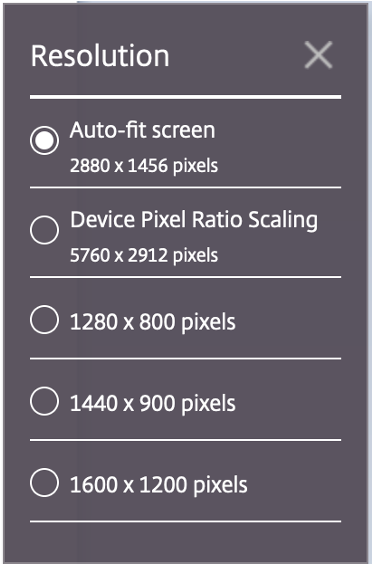Viewport: 372px width, 564px height.
Task: Click the "Resolution" panel heading
Action: click(x=100, y=56)
